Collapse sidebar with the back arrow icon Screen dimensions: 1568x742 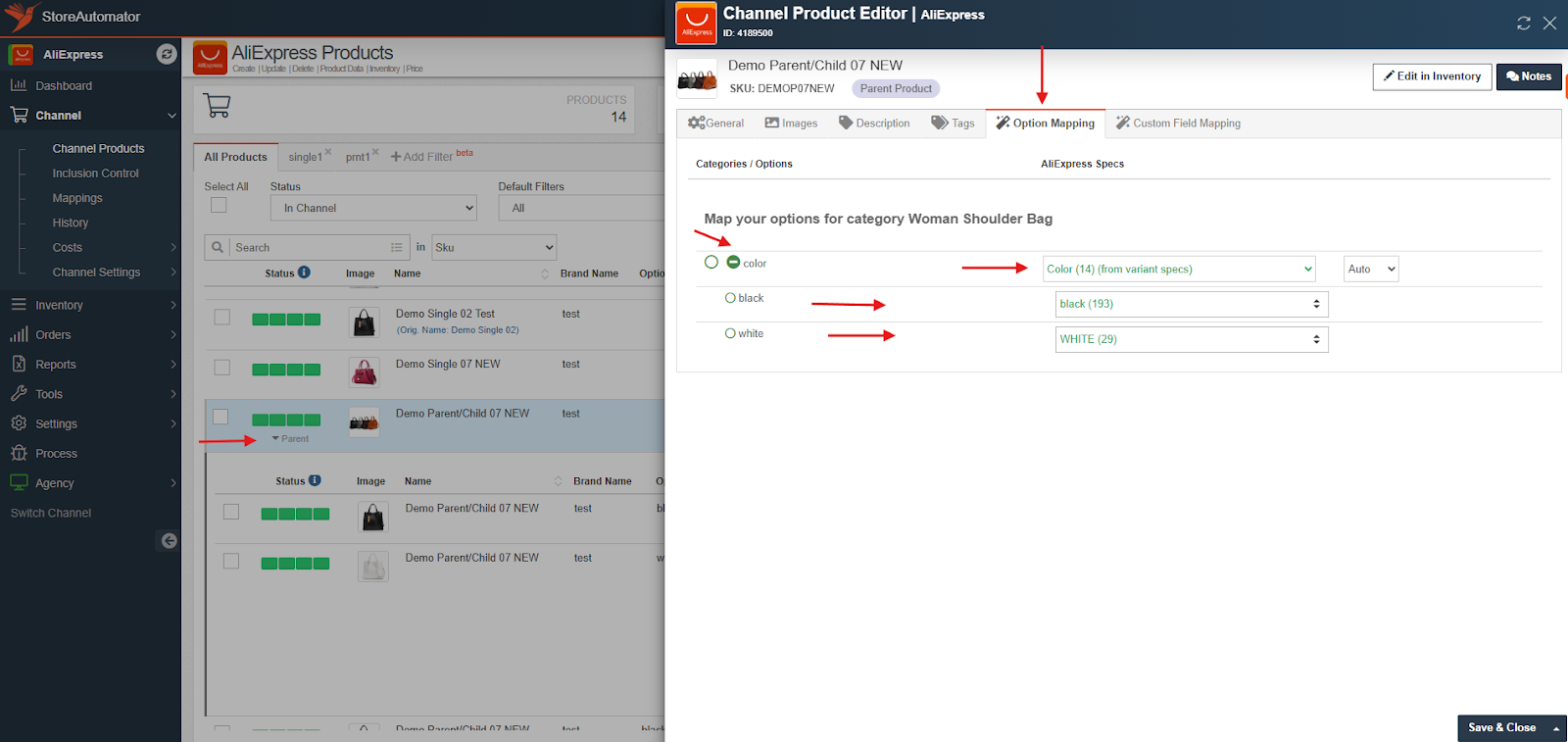pyautogui.click(x=169, y=541)
